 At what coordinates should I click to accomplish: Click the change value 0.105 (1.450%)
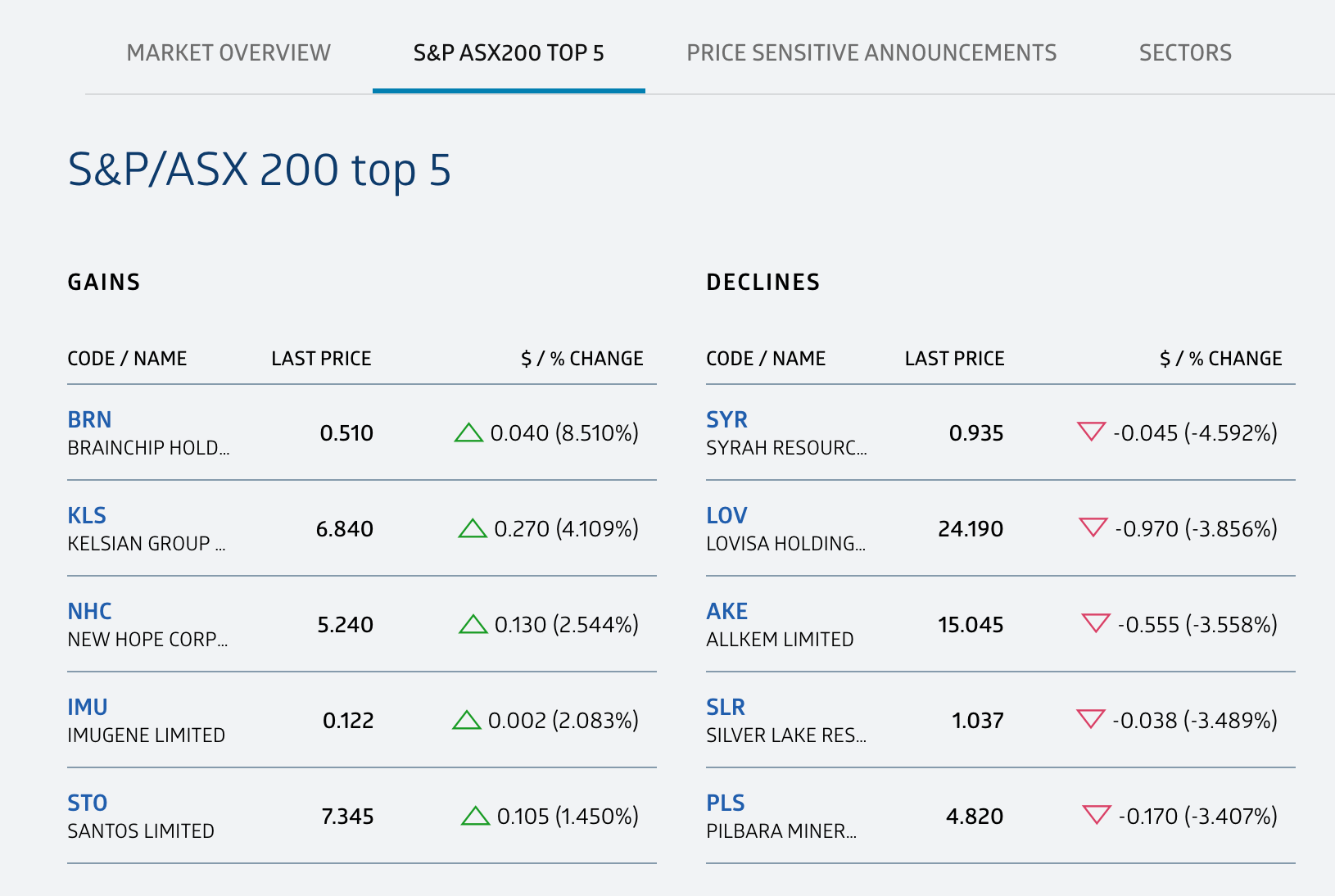click(x=568, y=817)
